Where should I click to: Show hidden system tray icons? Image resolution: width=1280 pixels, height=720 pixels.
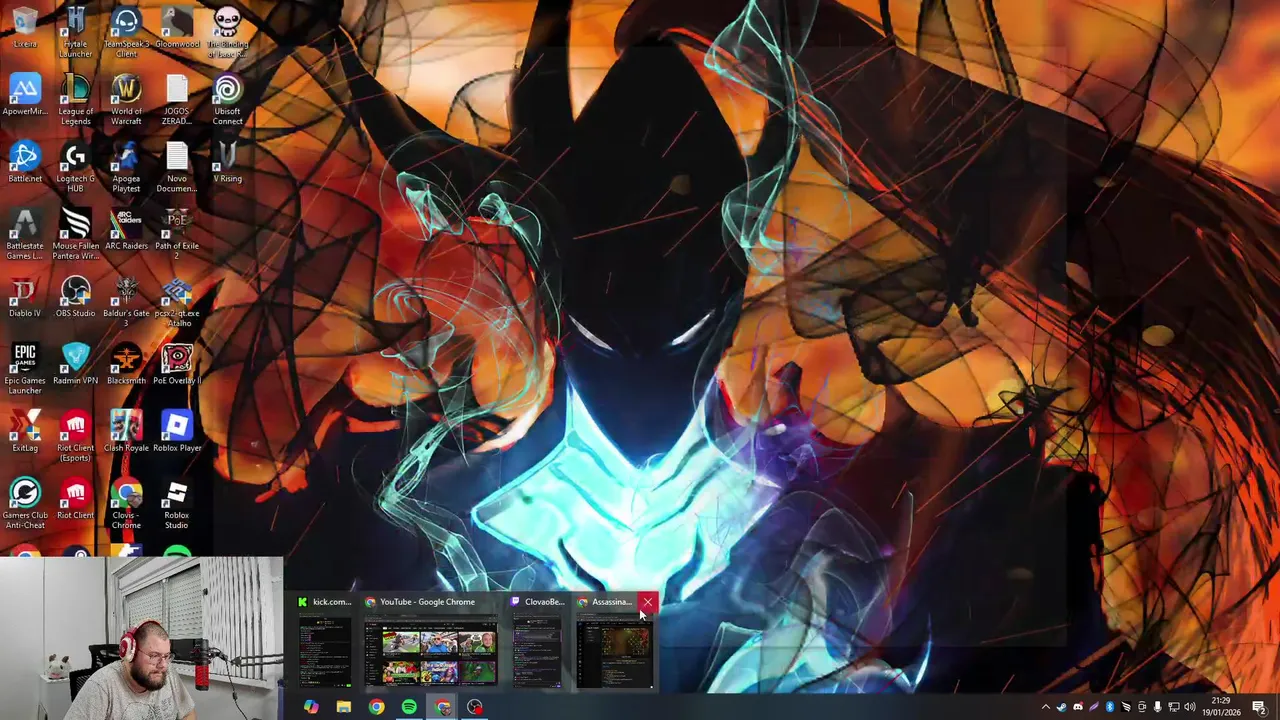(1046, 707)
